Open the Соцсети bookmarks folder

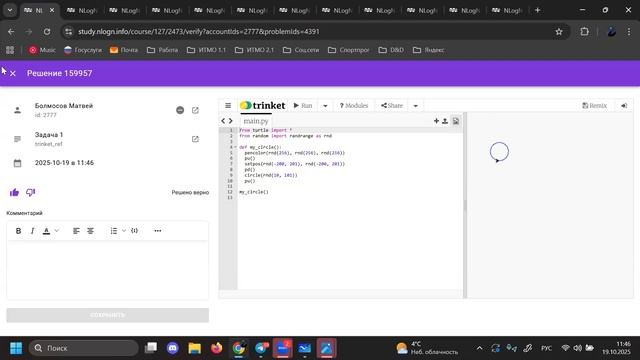[301, 50]
